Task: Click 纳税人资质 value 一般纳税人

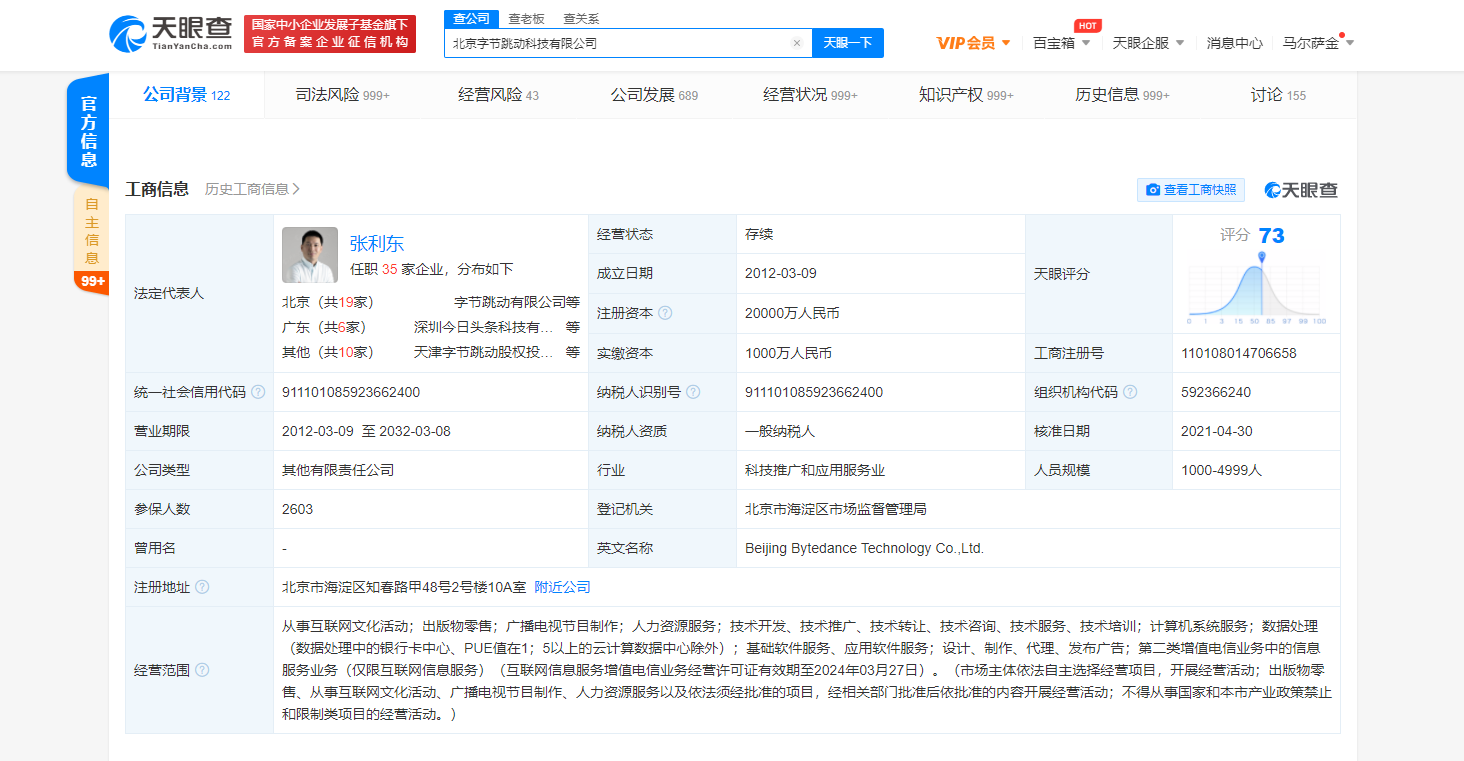Action: pos(780,431)
